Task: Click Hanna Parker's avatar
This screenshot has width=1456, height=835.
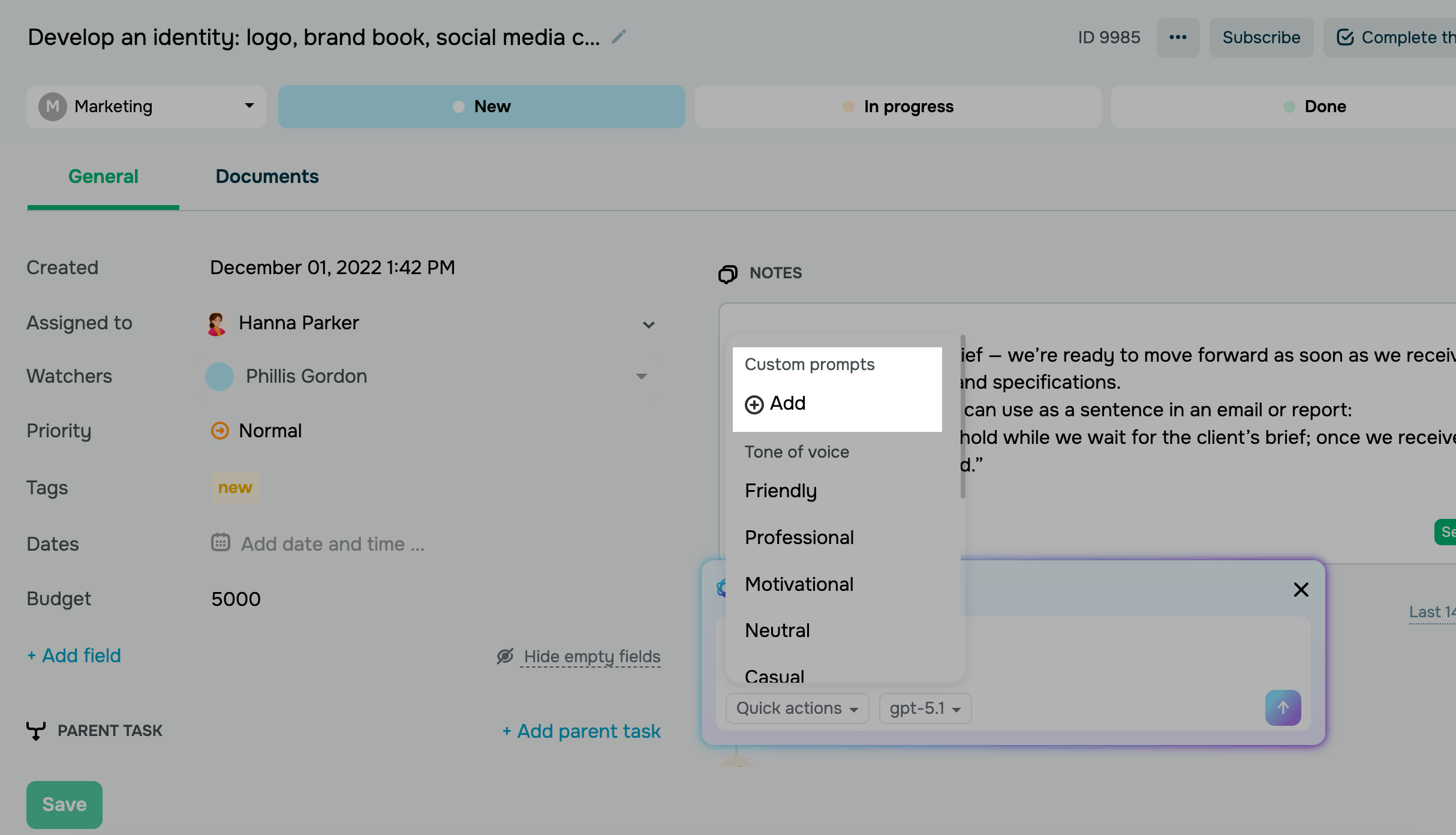Action: (216, 323)
